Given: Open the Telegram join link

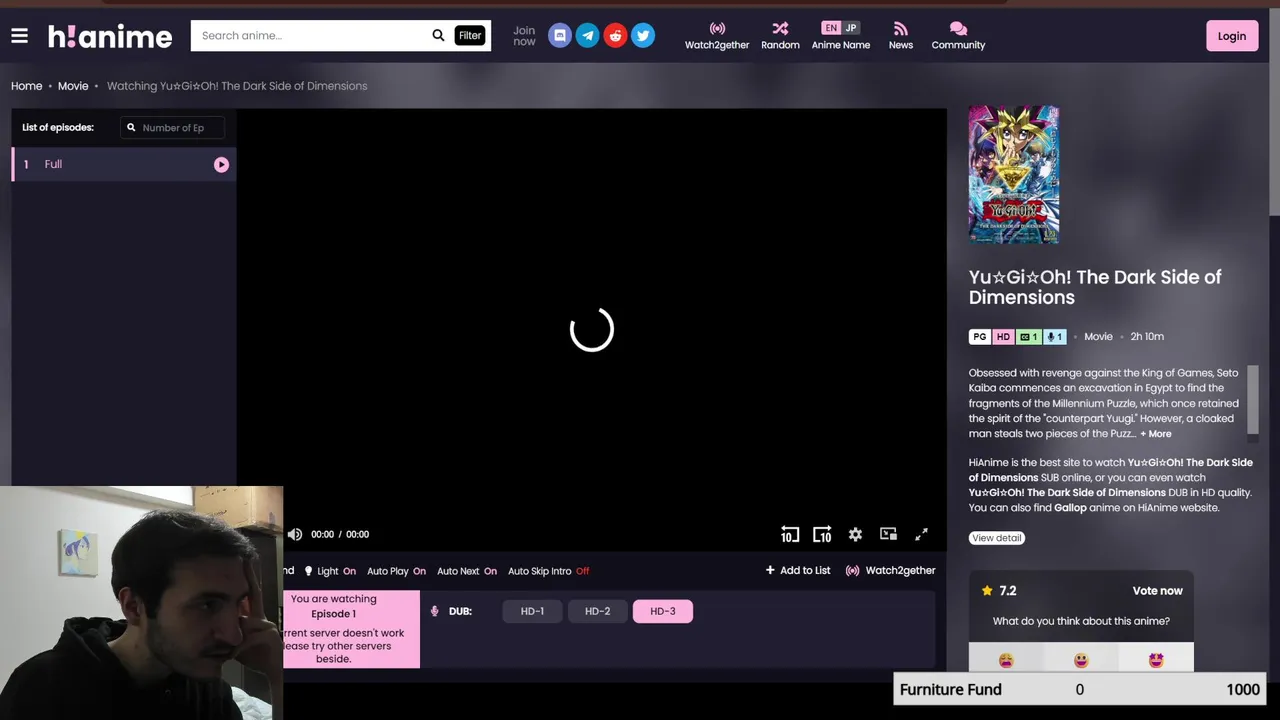Looking at the screenshot, I should tap(588, 36).
